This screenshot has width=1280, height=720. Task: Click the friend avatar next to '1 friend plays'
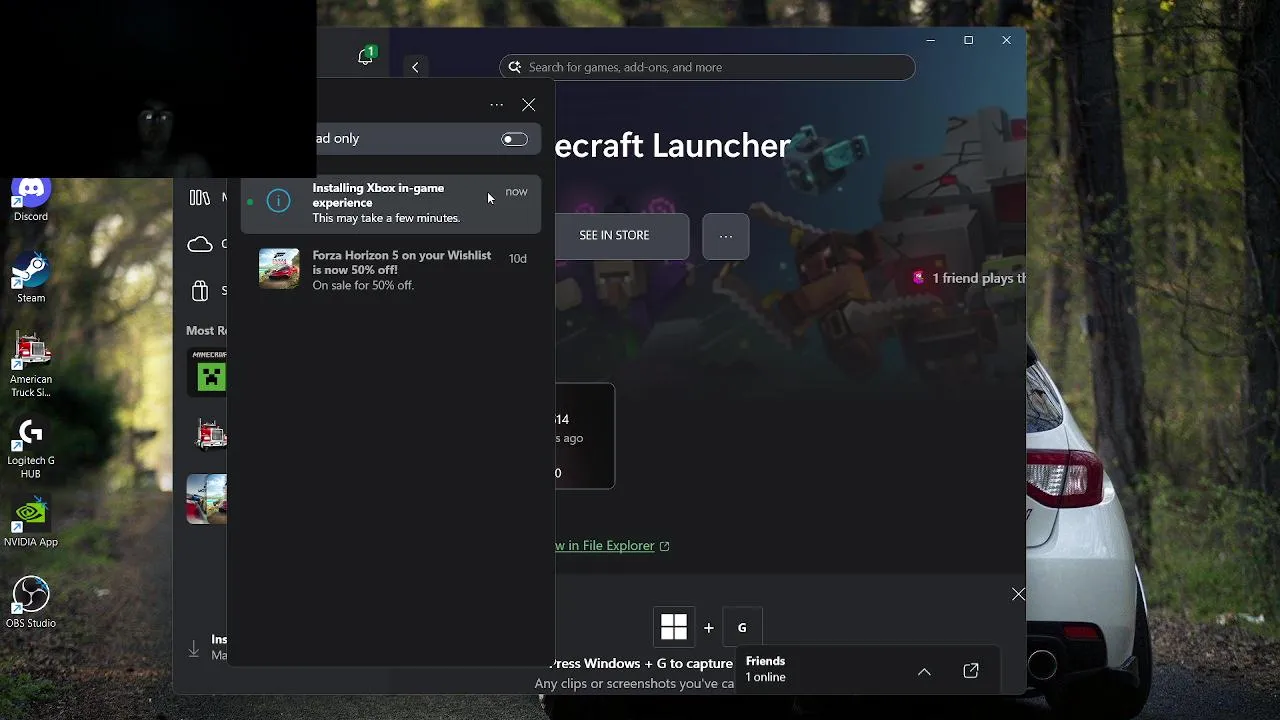pos(918,278)
